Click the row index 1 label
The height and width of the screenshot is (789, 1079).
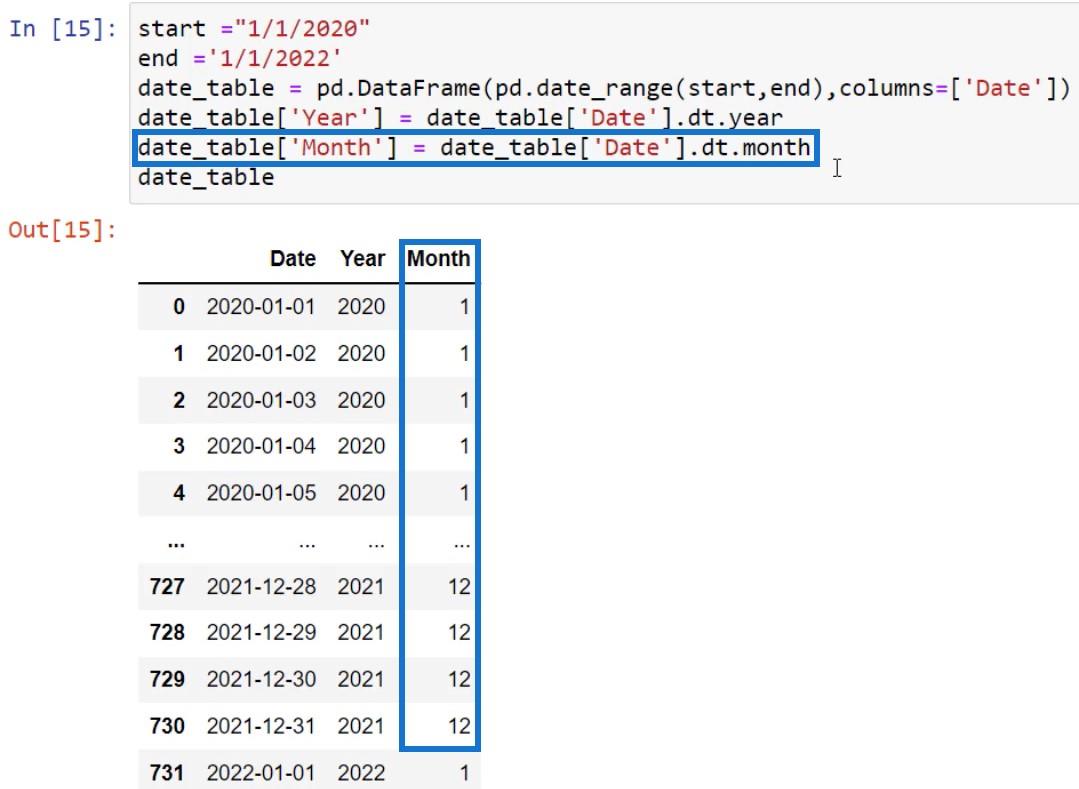(x=179, y=353)
